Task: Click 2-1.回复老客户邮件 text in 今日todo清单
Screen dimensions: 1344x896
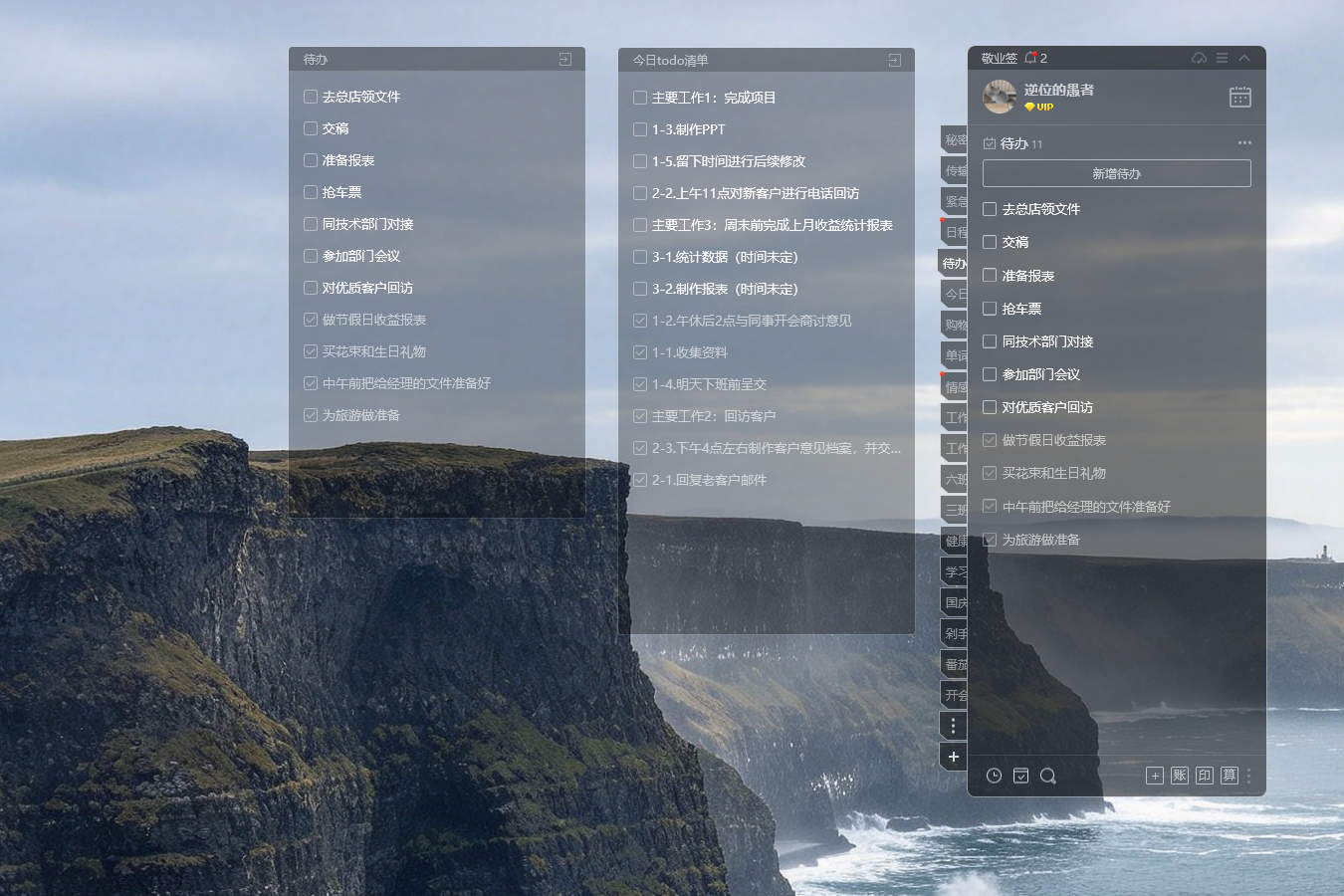Action: coord(709,480)
